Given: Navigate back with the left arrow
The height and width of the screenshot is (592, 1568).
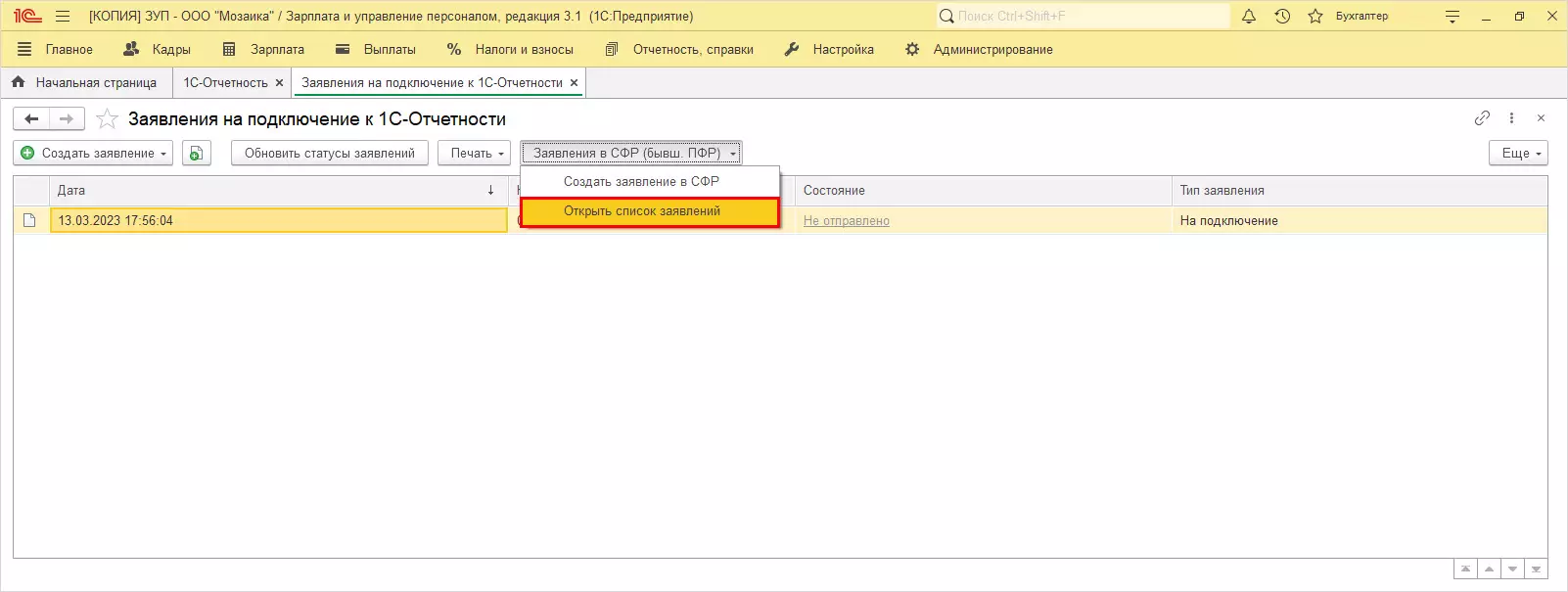Looking at the screenshot, I should 31,119.
